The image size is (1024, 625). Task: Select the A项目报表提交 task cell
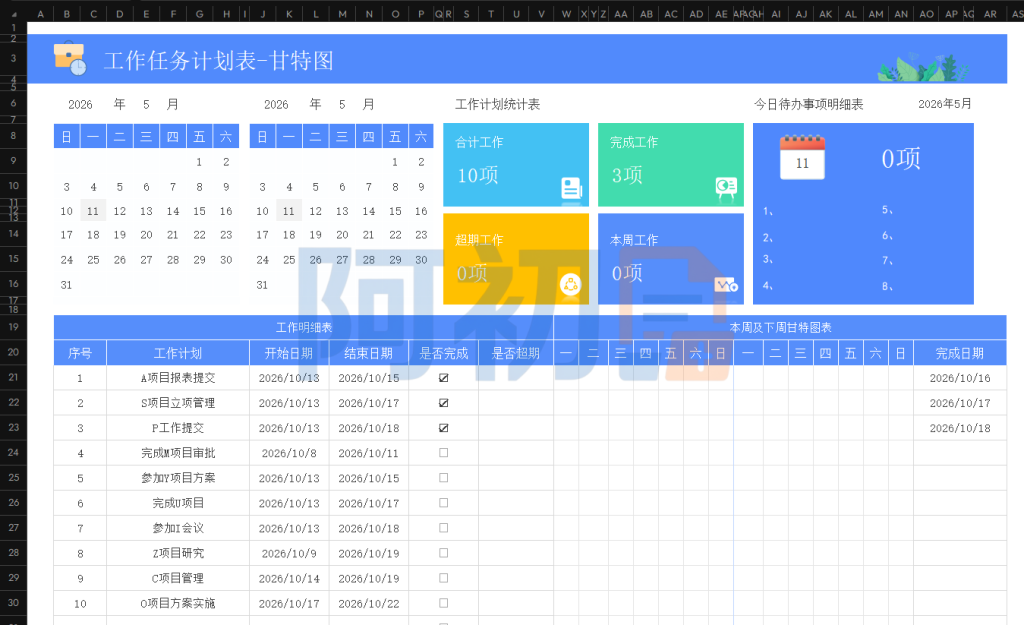point(178,377)
